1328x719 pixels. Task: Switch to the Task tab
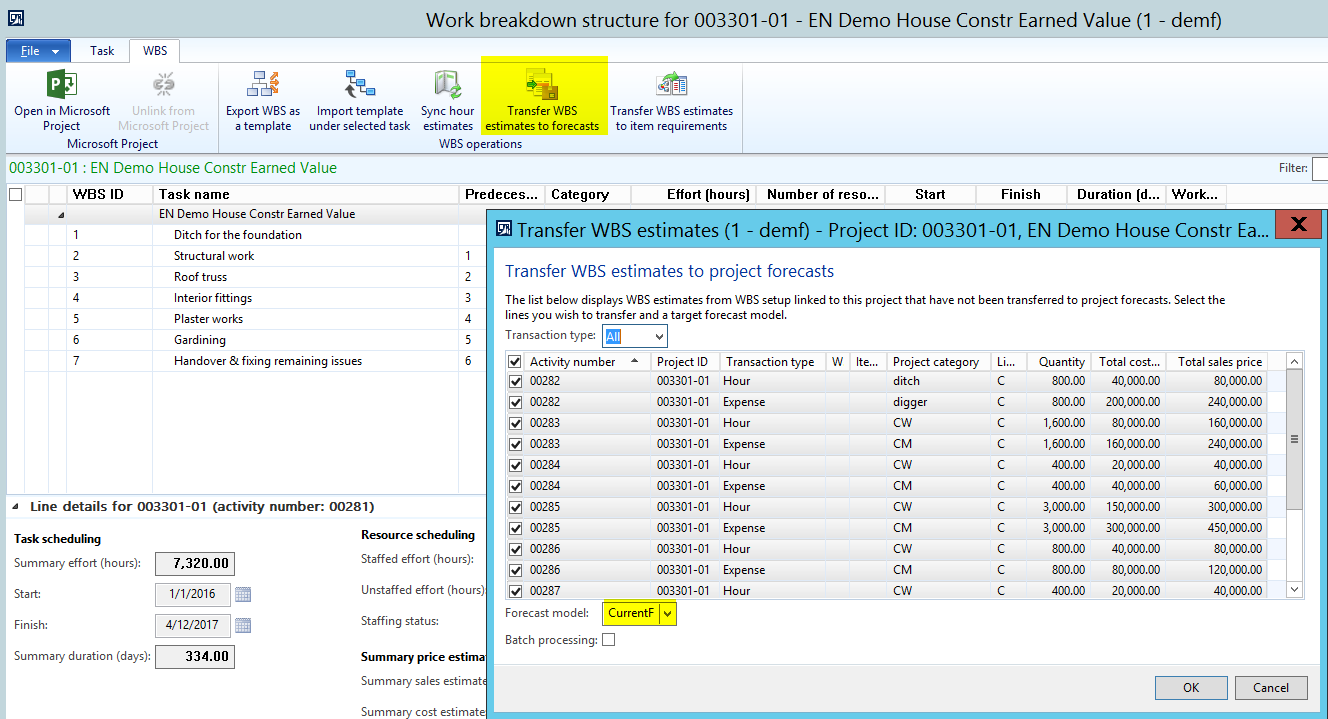tap(102, 51)
